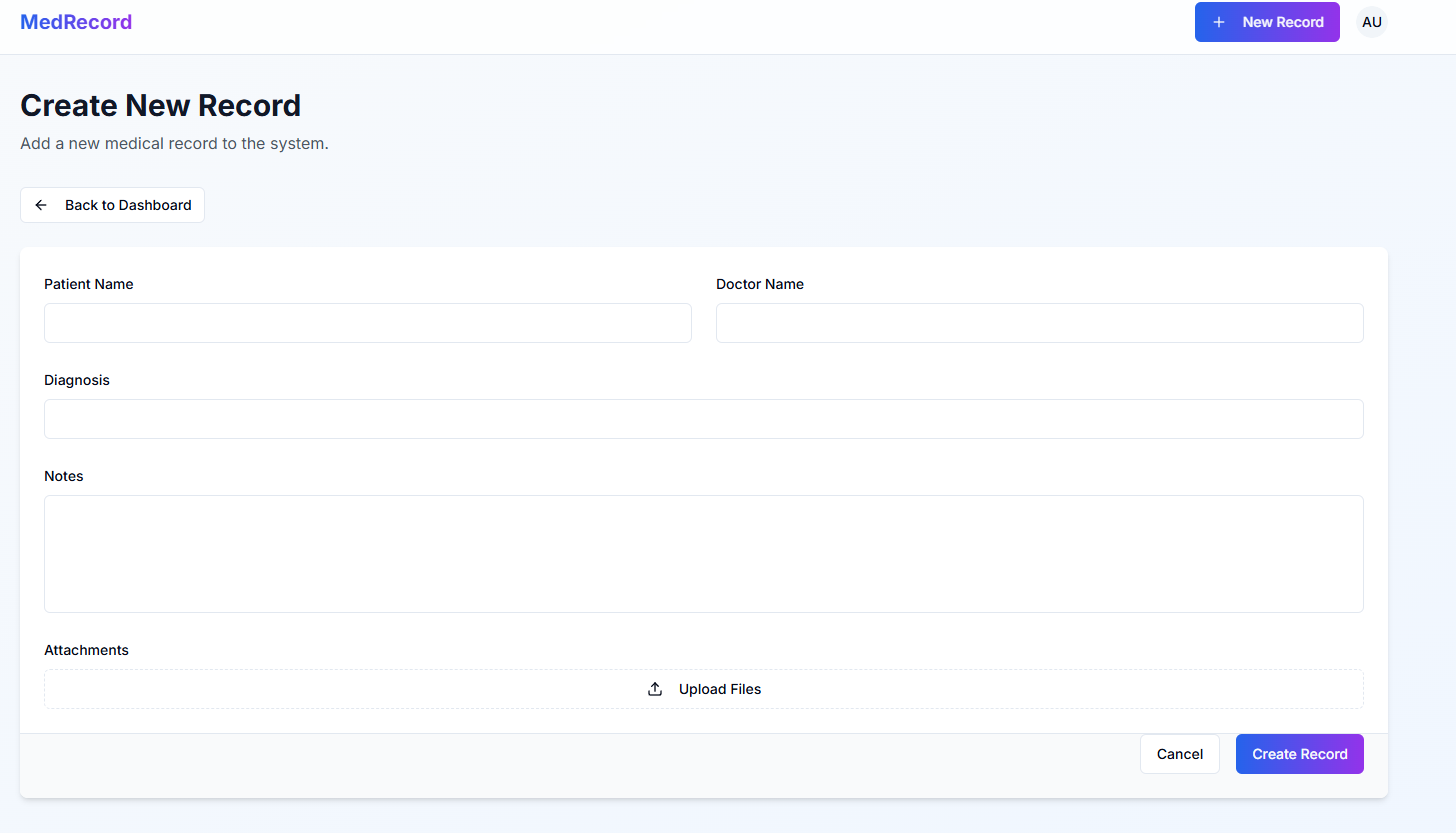Go back to Dashboard
Screen dimensions: 1456x833
coord(112,205)
